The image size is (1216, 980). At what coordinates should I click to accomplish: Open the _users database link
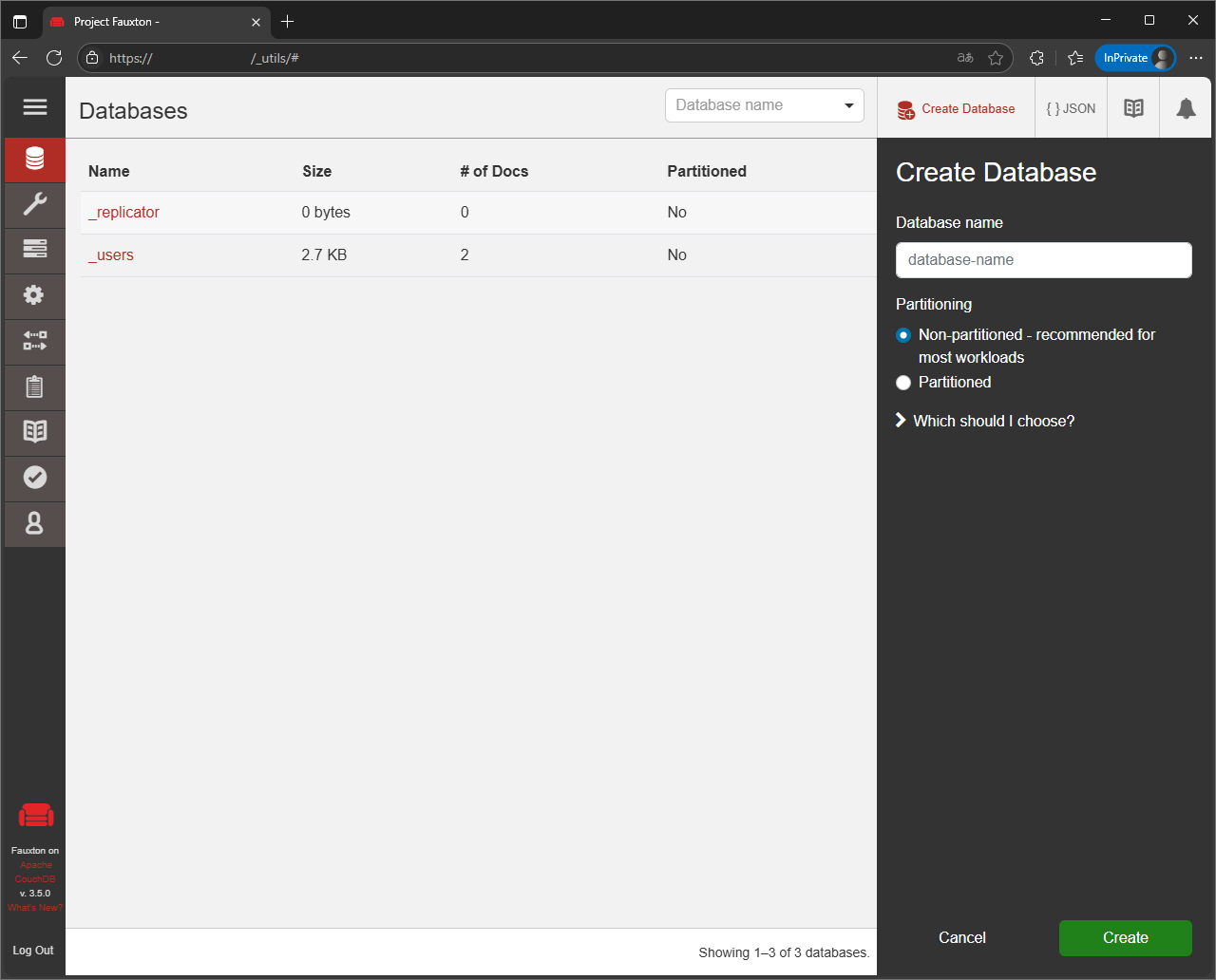click(x=111, y=254)
